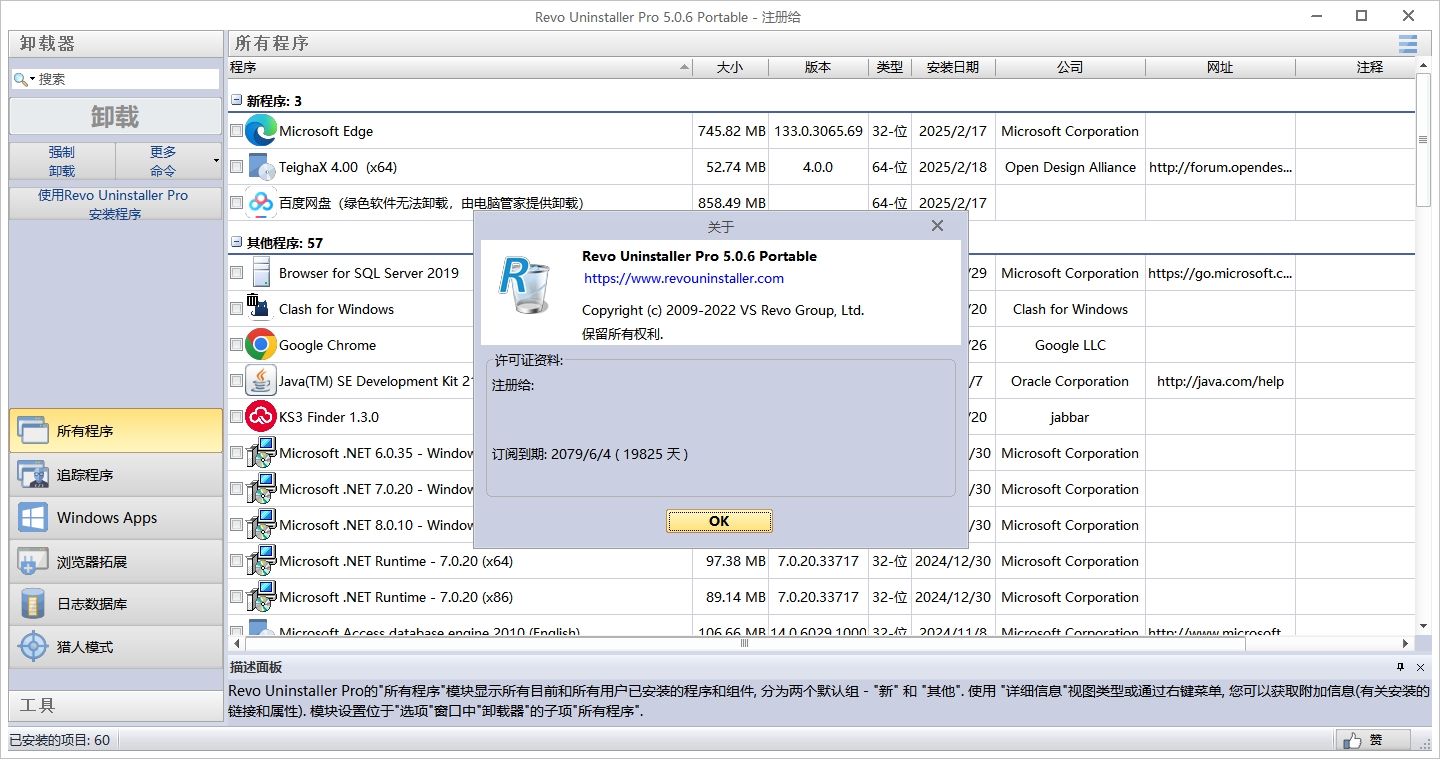Click the search magnifier icon

[x=20, y=79]
